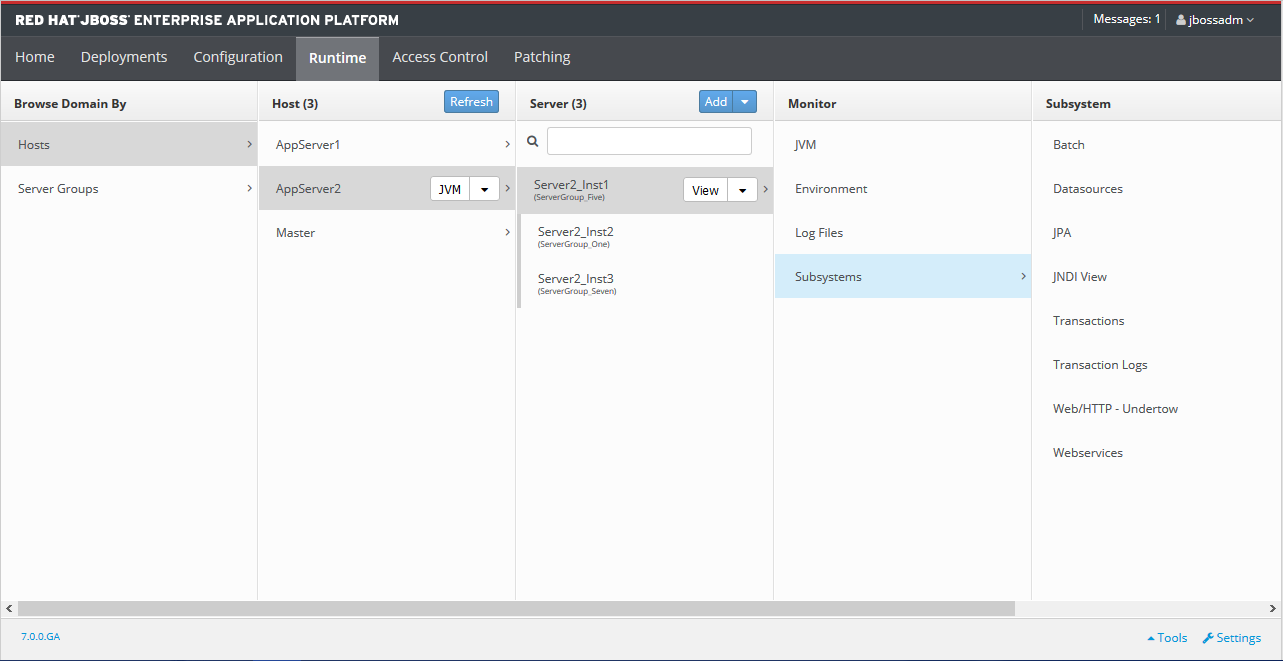This screenshot has height=661, width=1283.
Task: Select the AppServer2 host row
Action: 387,188
